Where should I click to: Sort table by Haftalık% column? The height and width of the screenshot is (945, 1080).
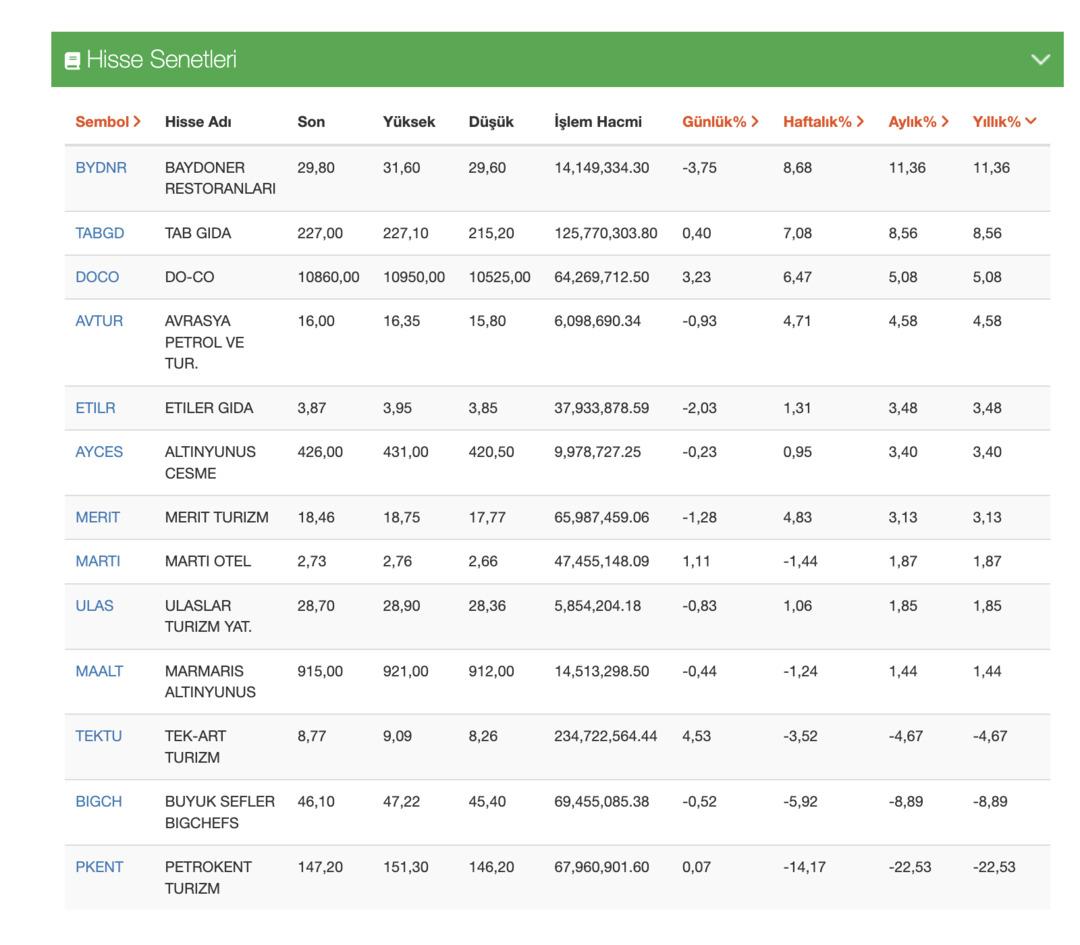pos(823,122)
